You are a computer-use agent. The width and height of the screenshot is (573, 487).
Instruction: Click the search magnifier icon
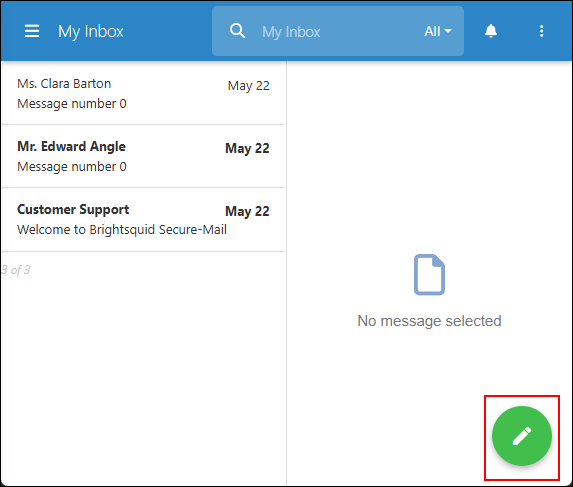coord(237,31)
